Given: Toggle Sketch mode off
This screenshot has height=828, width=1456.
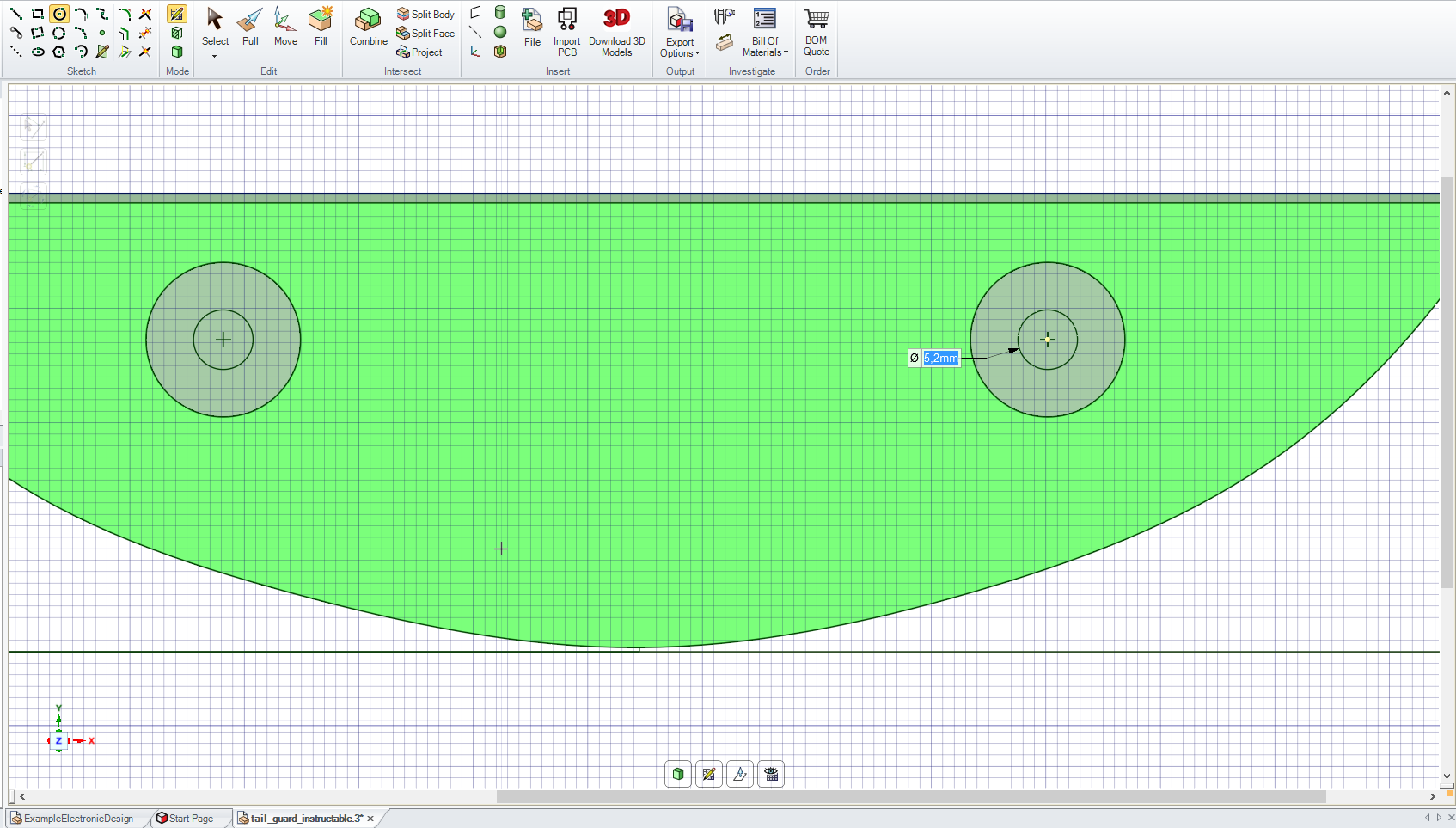Looking at the screenshot, I should [176, 14].
